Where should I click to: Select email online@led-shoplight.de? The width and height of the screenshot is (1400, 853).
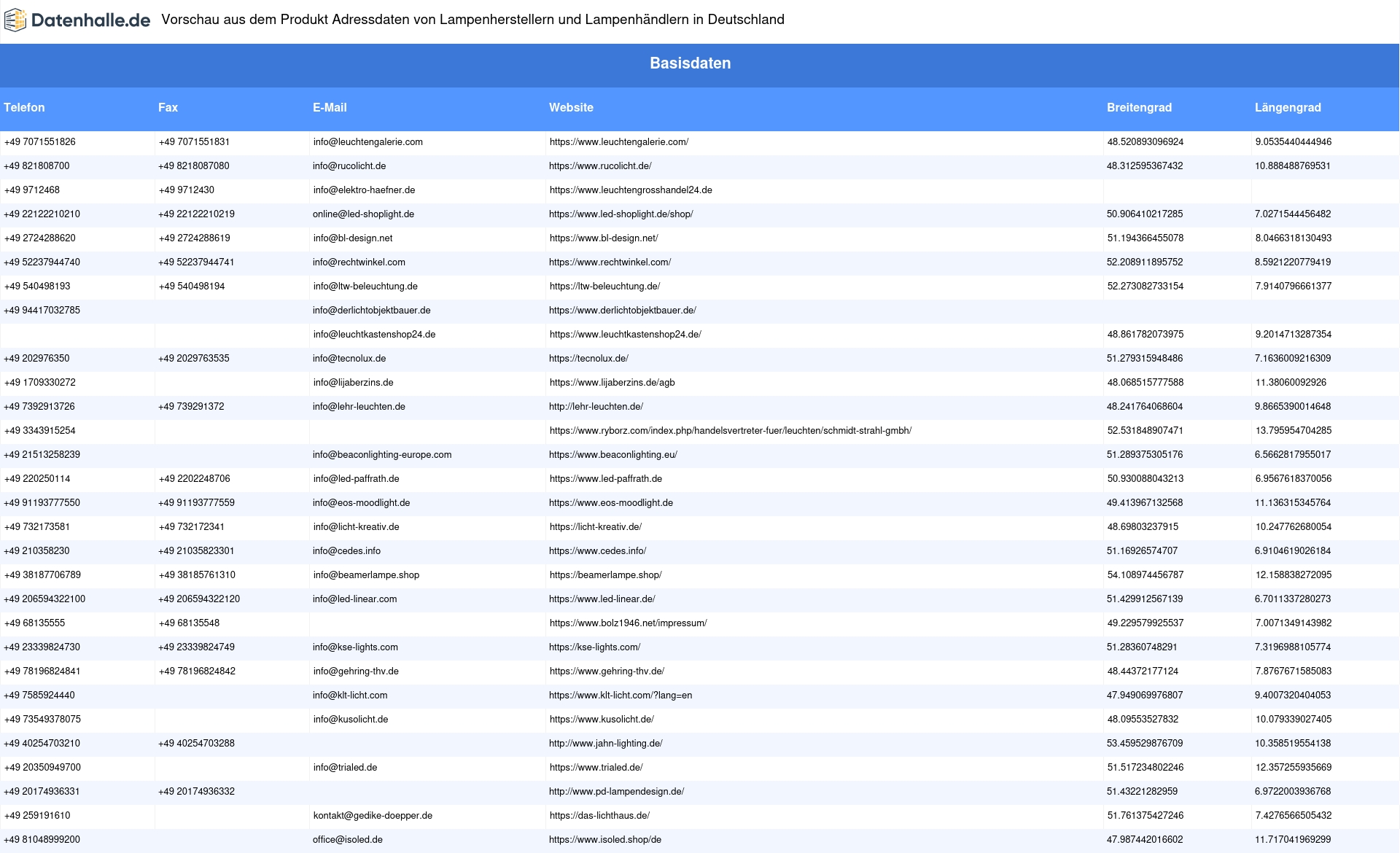(x=363, y=214)
